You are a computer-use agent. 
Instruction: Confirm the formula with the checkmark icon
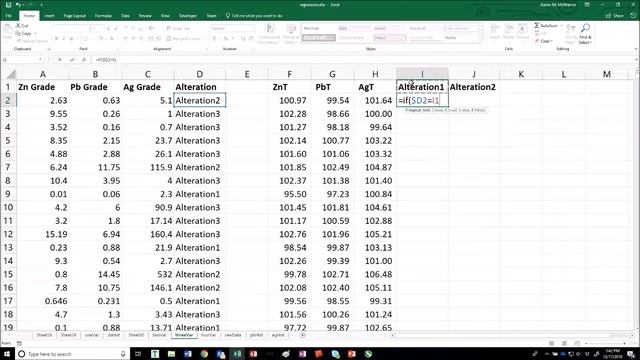point(72,60)
